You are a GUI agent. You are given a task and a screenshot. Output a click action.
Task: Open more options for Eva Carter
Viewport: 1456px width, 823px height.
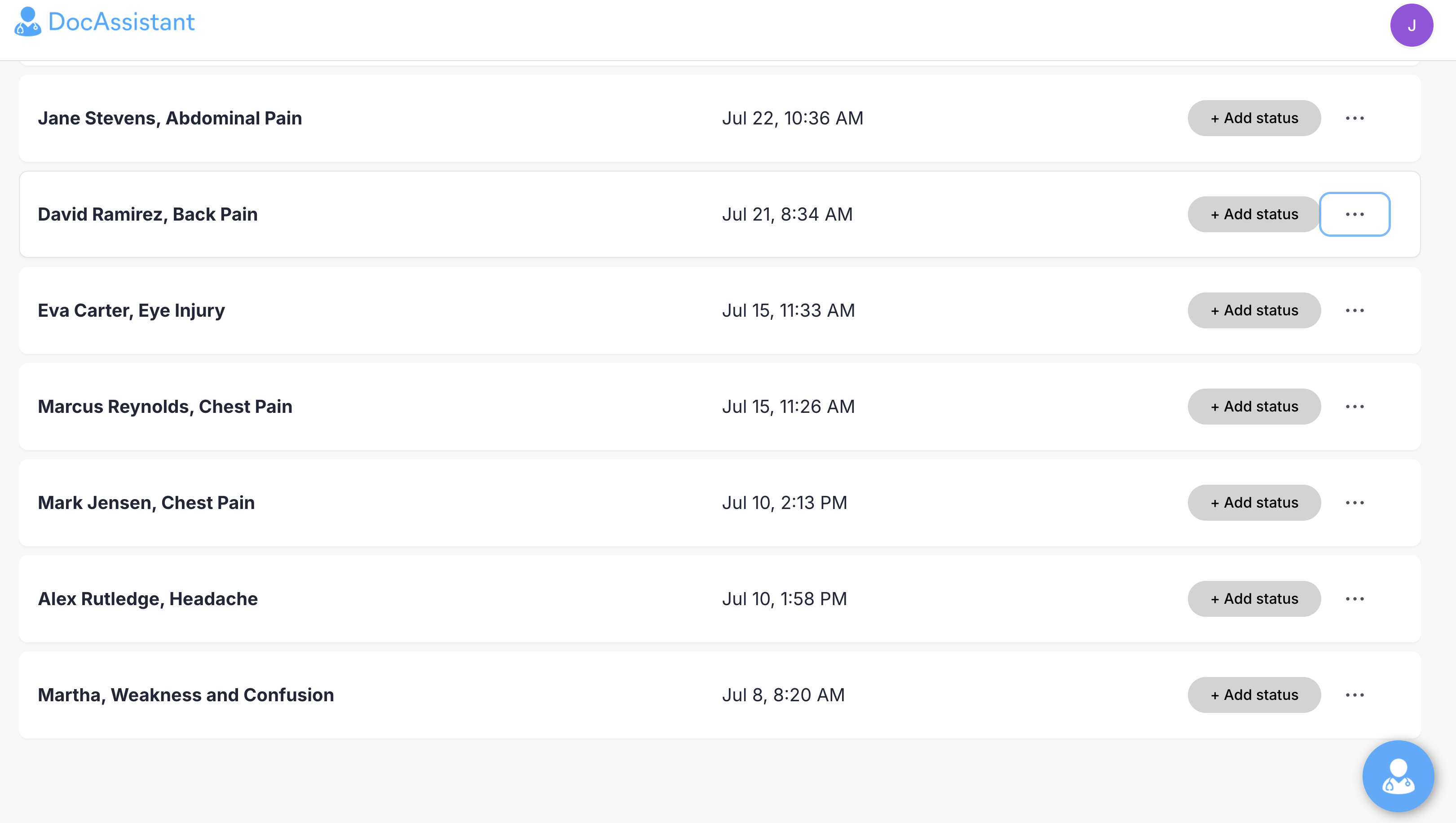pos(1354,310)
